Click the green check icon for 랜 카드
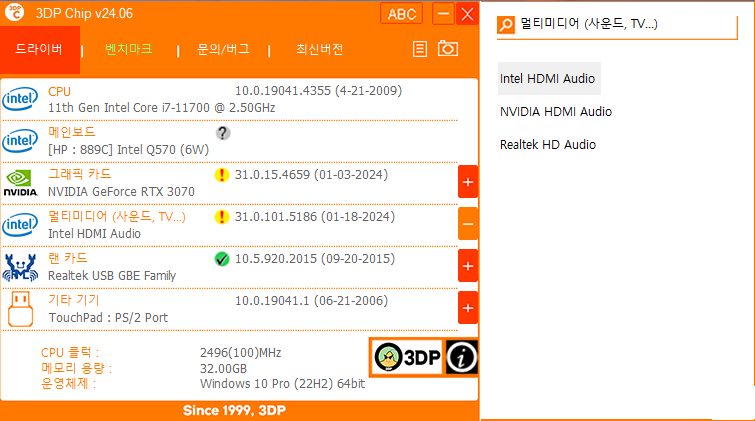 tap(221, 259)
